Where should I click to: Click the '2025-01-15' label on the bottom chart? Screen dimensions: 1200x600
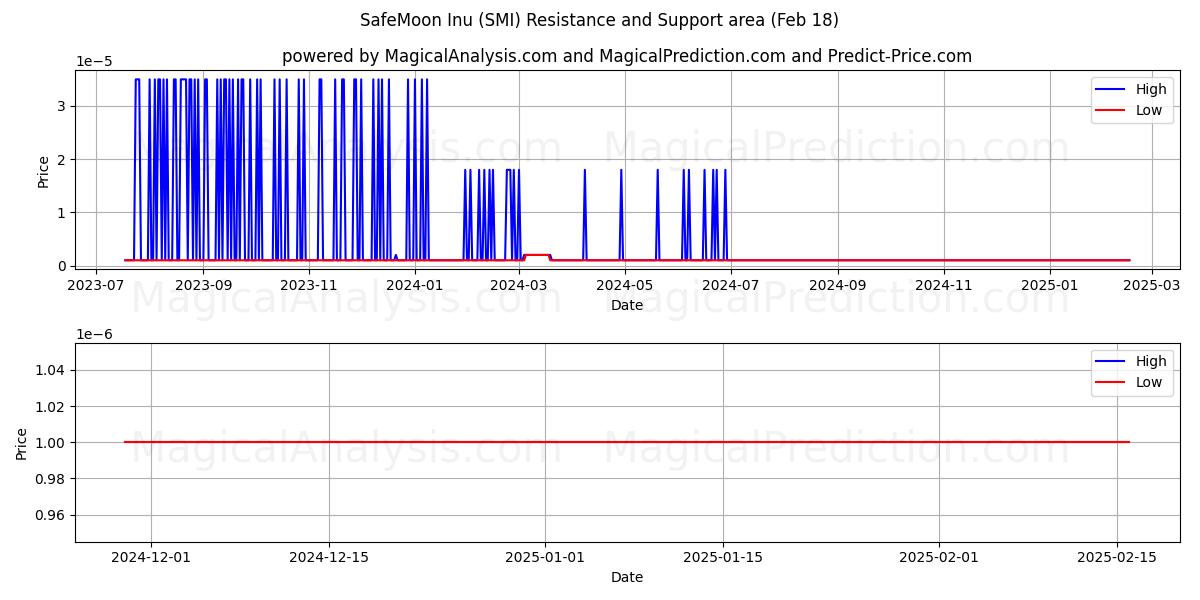click(723, 557)
